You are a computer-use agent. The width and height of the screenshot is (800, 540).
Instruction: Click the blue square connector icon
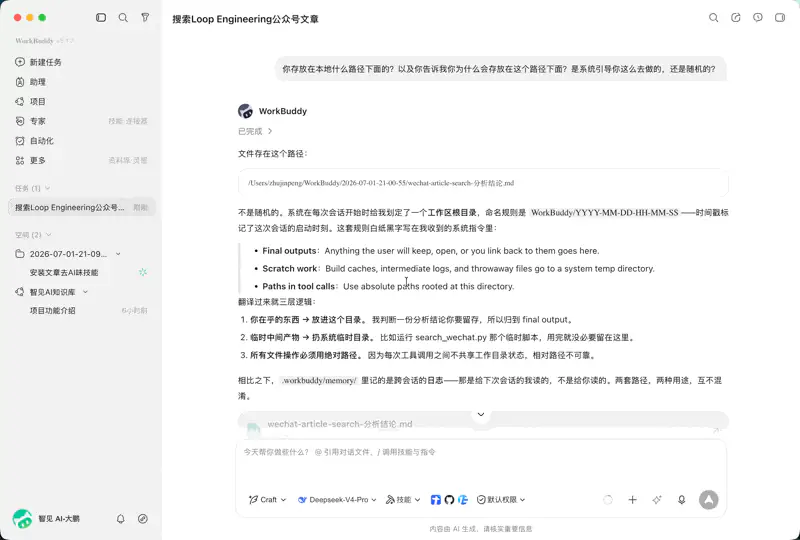tap(435, 500)
